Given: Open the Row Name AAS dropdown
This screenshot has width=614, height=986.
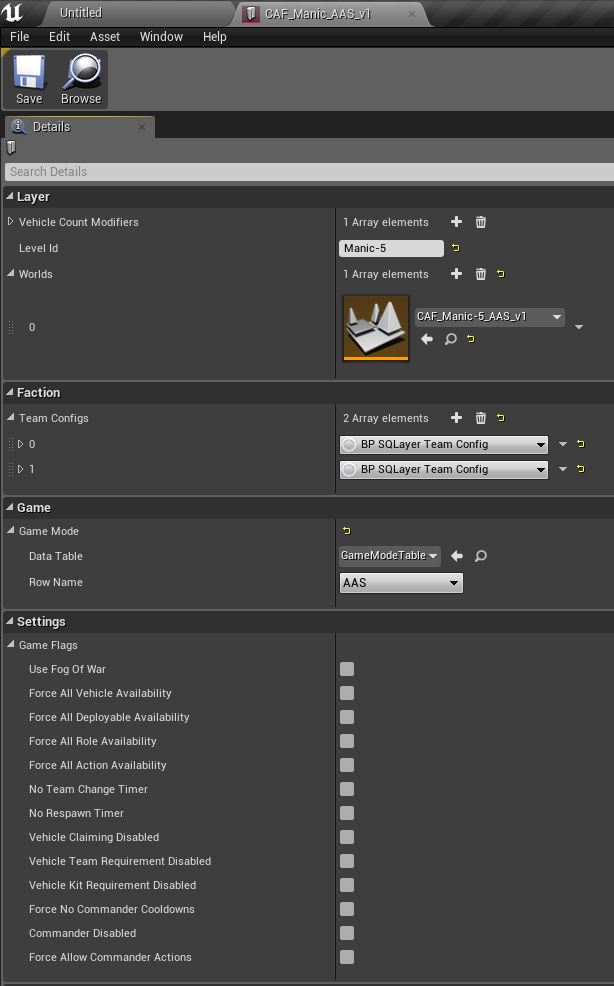Looking at the screenshot, I should tap(401, 582).
